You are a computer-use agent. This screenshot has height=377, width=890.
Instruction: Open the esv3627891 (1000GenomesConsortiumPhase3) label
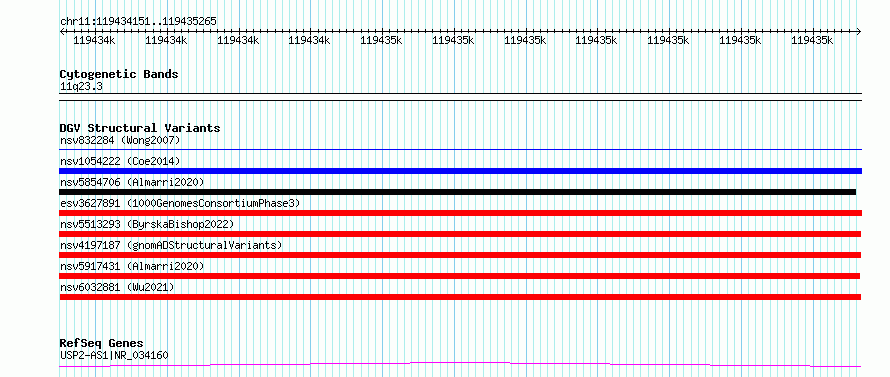[x=180, y=203]
